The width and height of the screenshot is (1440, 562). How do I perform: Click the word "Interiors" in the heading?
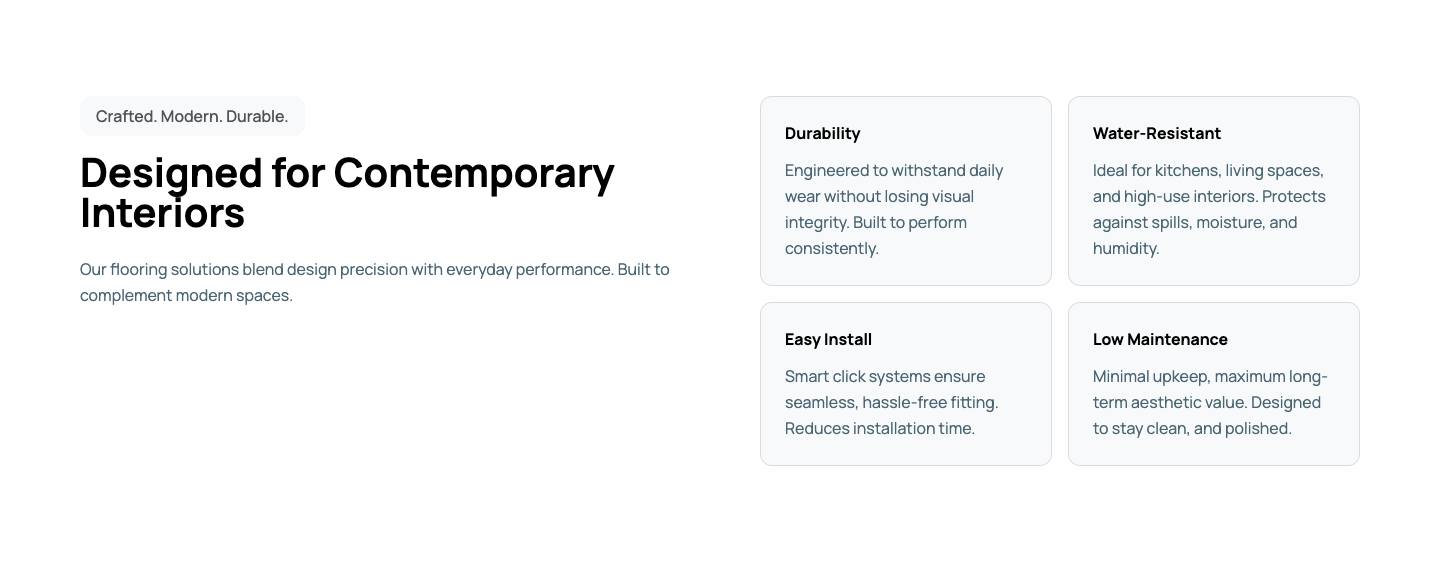point(162,213)
